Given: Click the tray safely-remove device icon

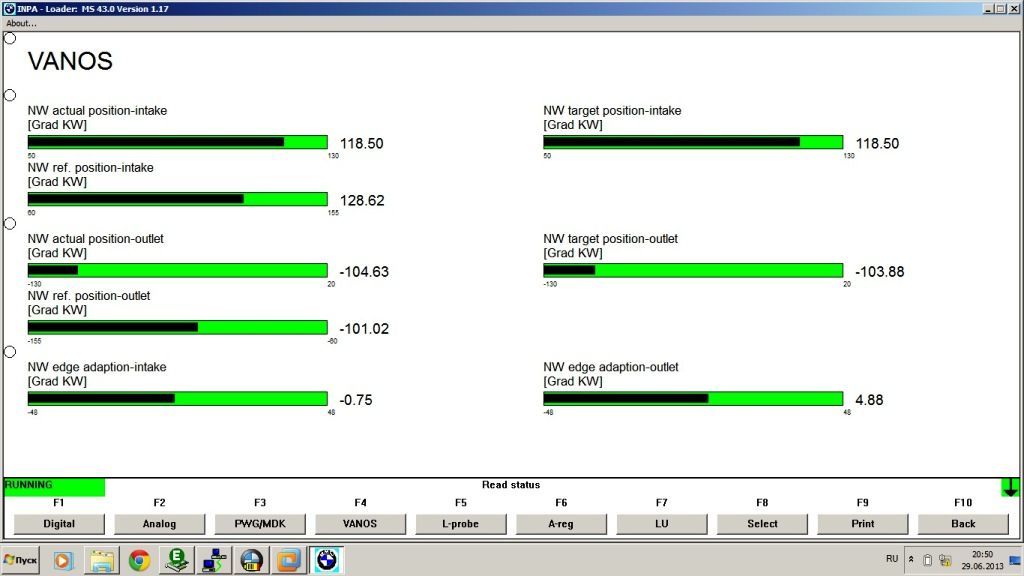Looking at the screenshot, I should 927,560.
